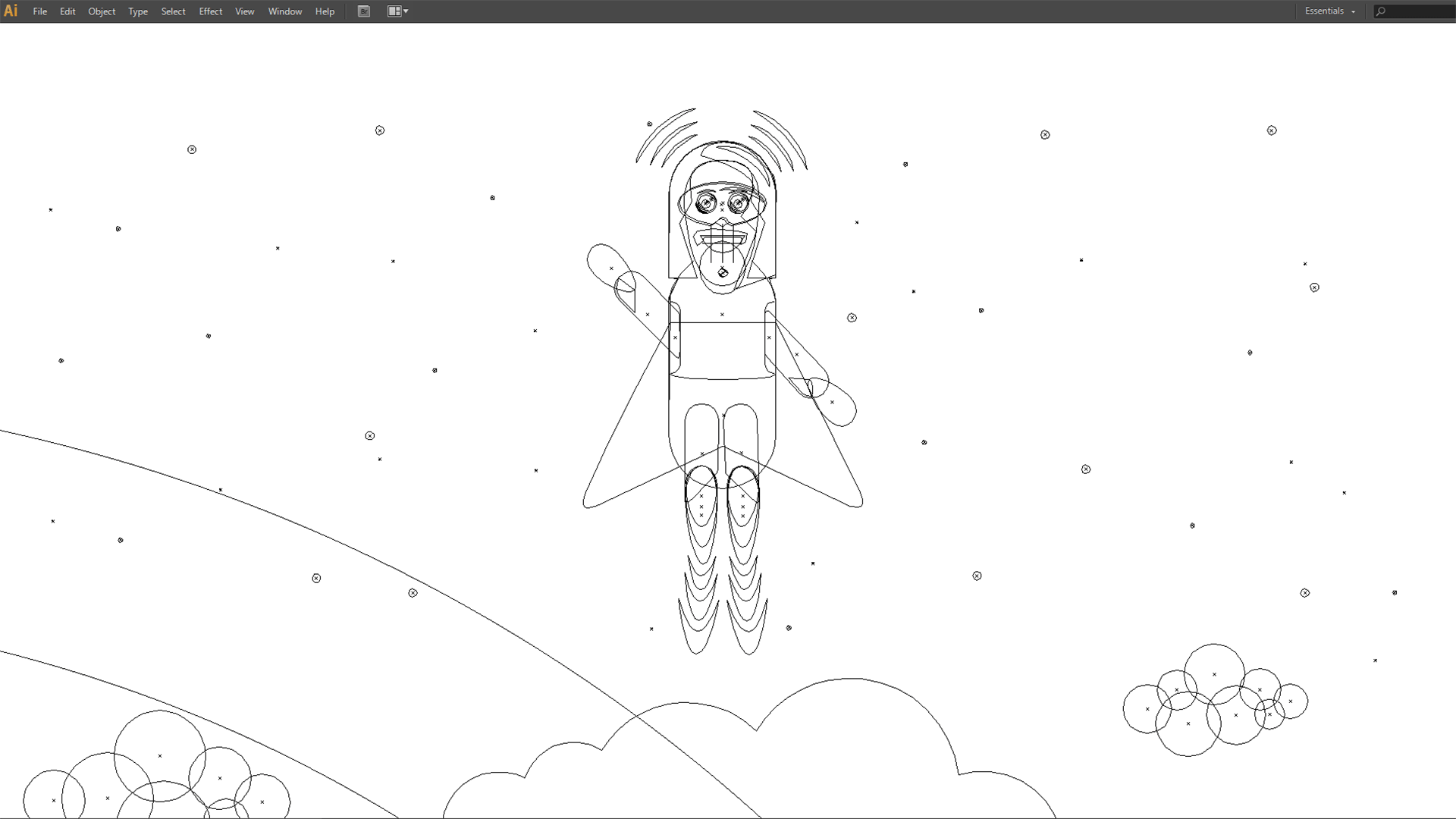
Task: Open the Select menu
Action: coord(173,11)
